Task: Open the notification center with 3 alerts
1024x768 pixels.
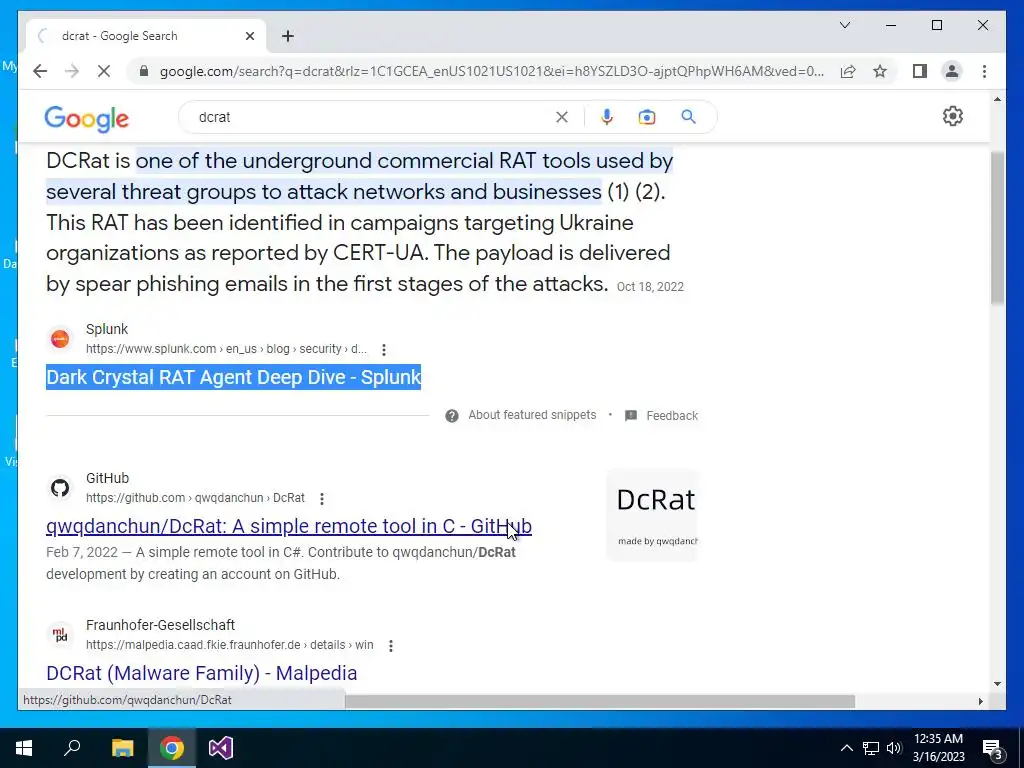Action: 993,749
